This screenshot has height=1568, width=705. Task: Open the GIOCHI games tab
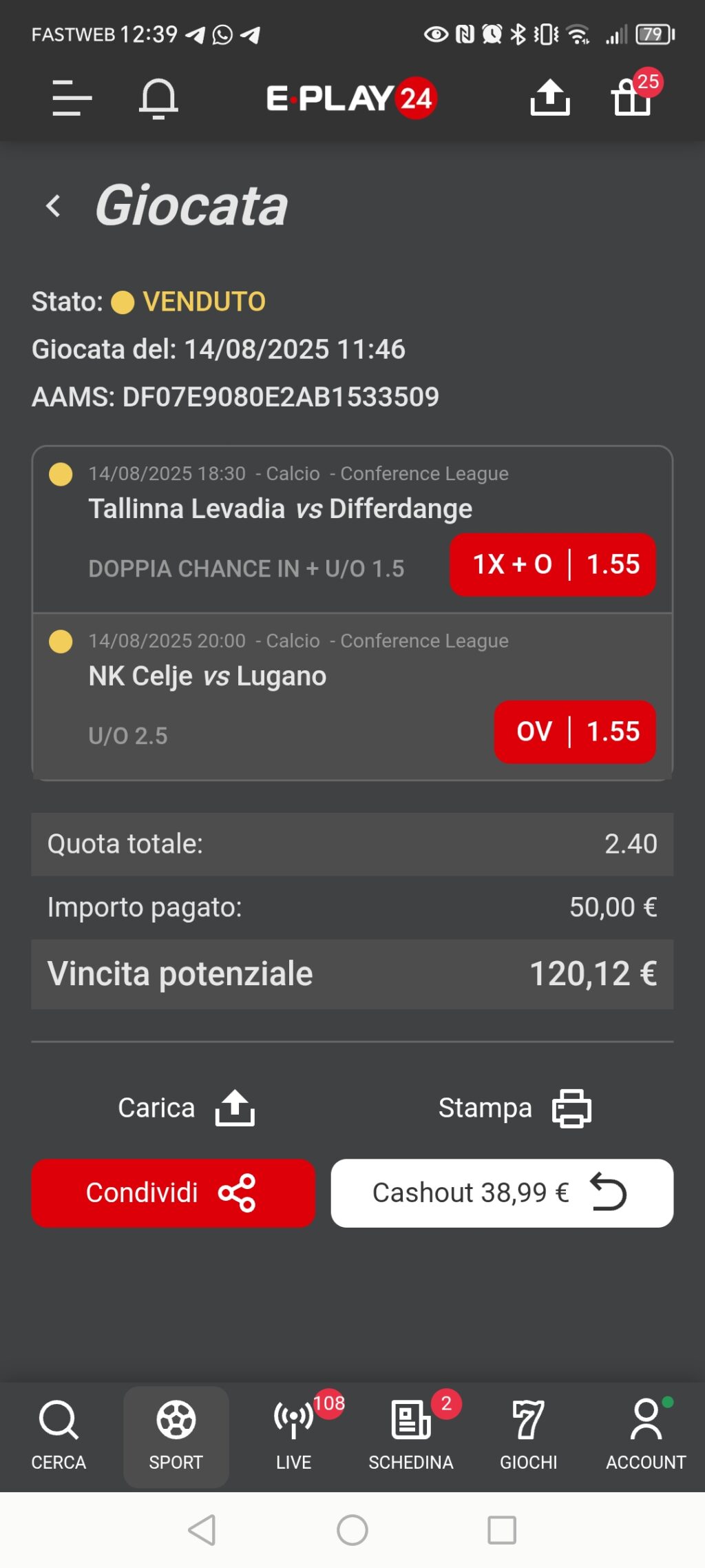pos(529,1436)
